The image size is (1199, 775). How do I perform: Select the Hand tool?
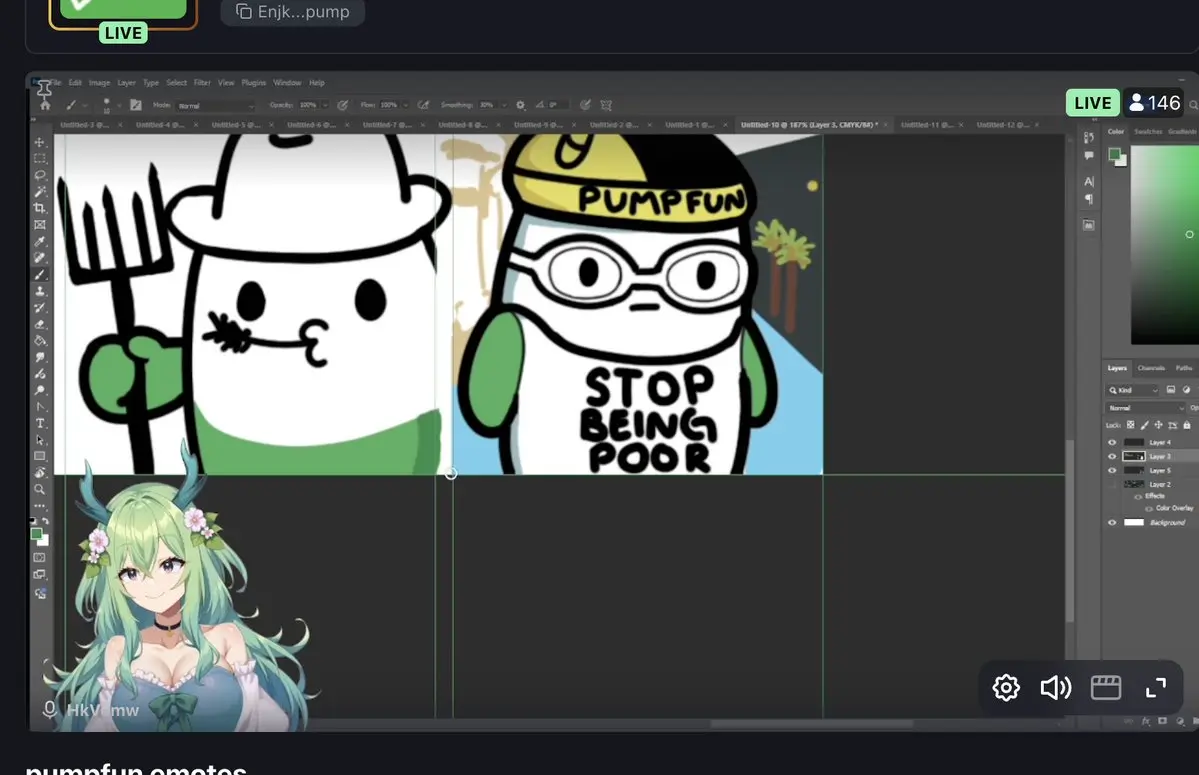pos(40,473)
